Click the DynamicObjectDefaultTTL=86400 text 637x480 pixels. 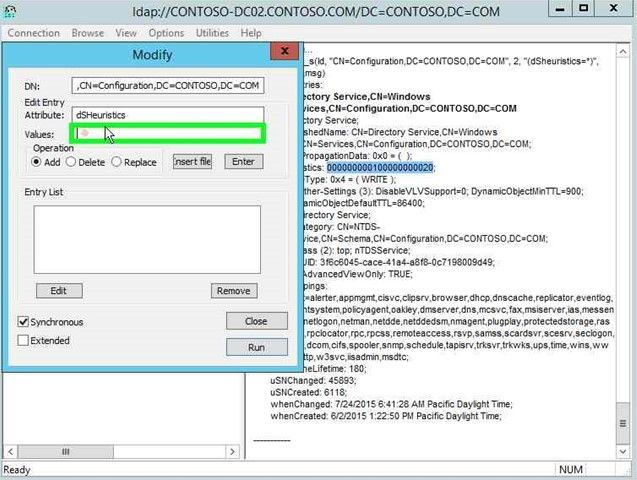[x=363, y=203]
